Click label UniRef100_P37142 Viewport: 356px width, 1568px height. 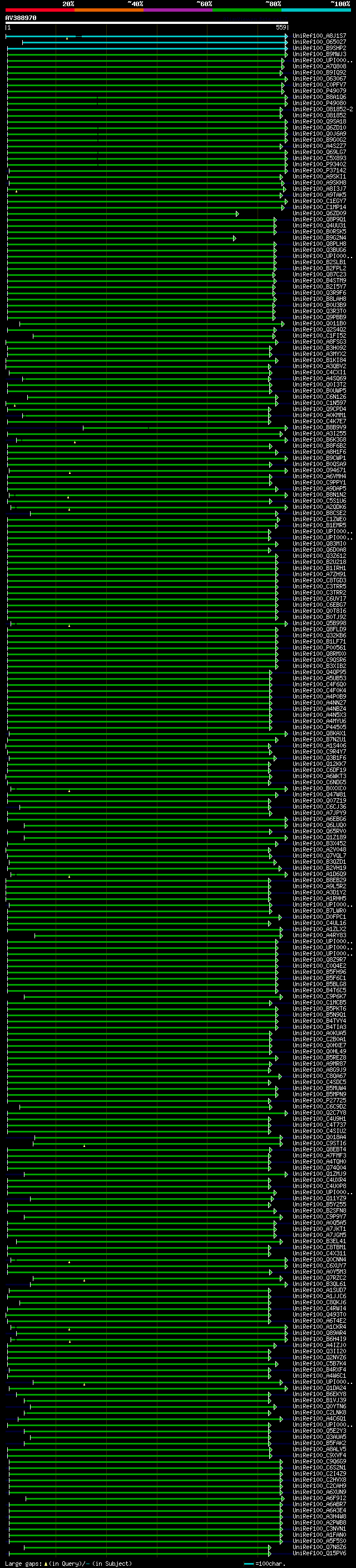(x=319, y=170)
